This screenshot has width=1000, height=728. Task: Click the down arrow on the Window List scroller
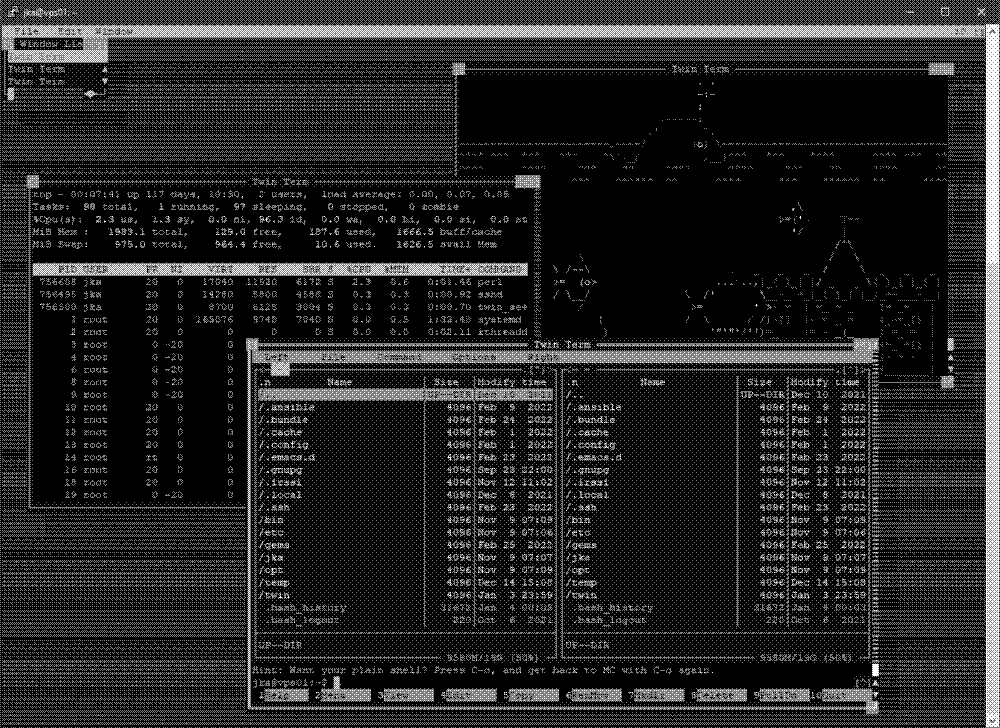(x=105, y=81)
